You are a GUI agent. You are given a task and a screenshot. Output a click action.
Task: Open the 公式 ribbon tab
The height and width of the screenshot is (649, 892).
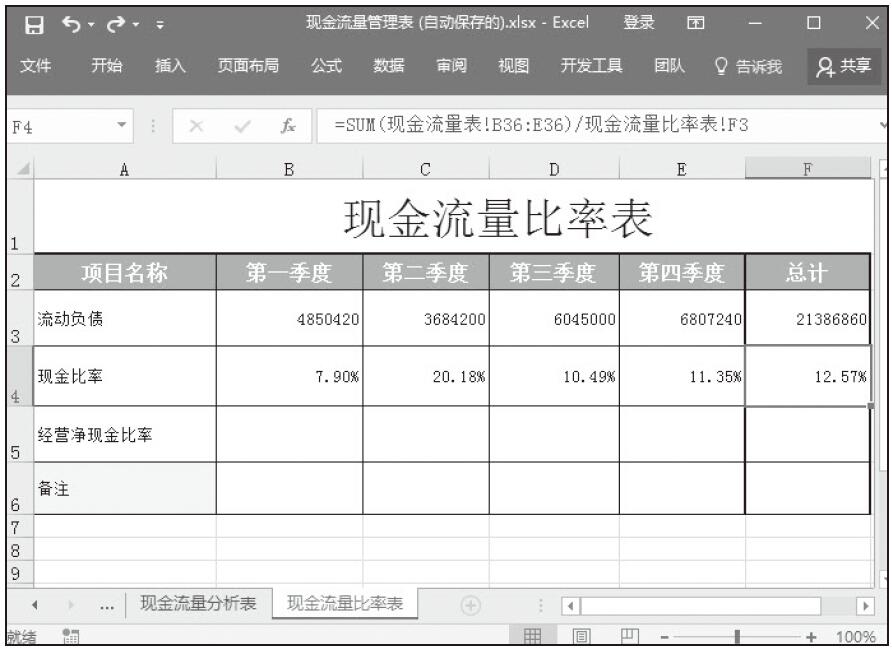pyautogui.click(x=326, y=66)
